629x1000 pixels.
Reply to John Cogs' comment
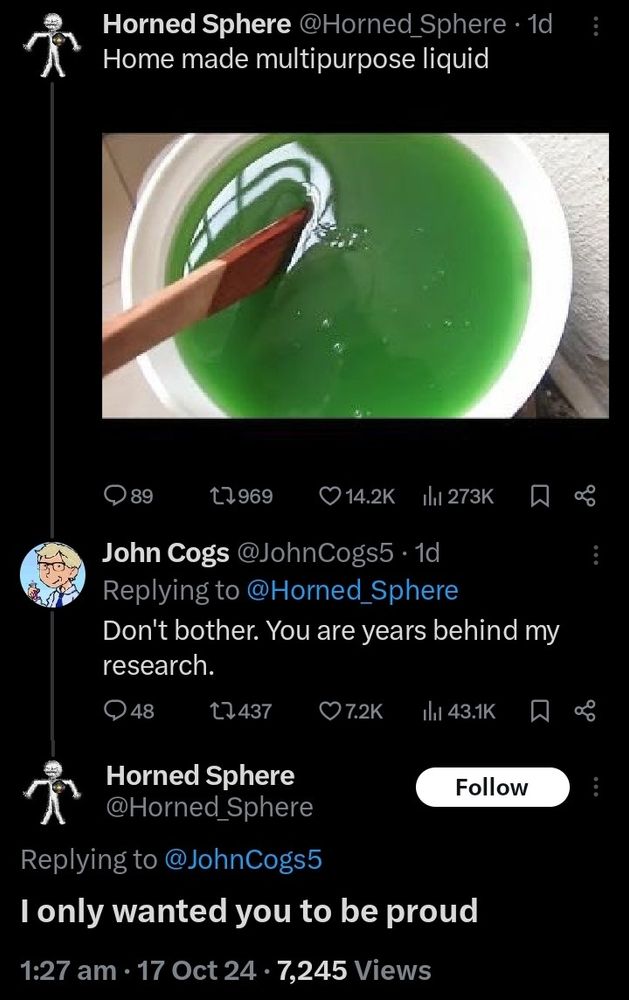point(116,711)
